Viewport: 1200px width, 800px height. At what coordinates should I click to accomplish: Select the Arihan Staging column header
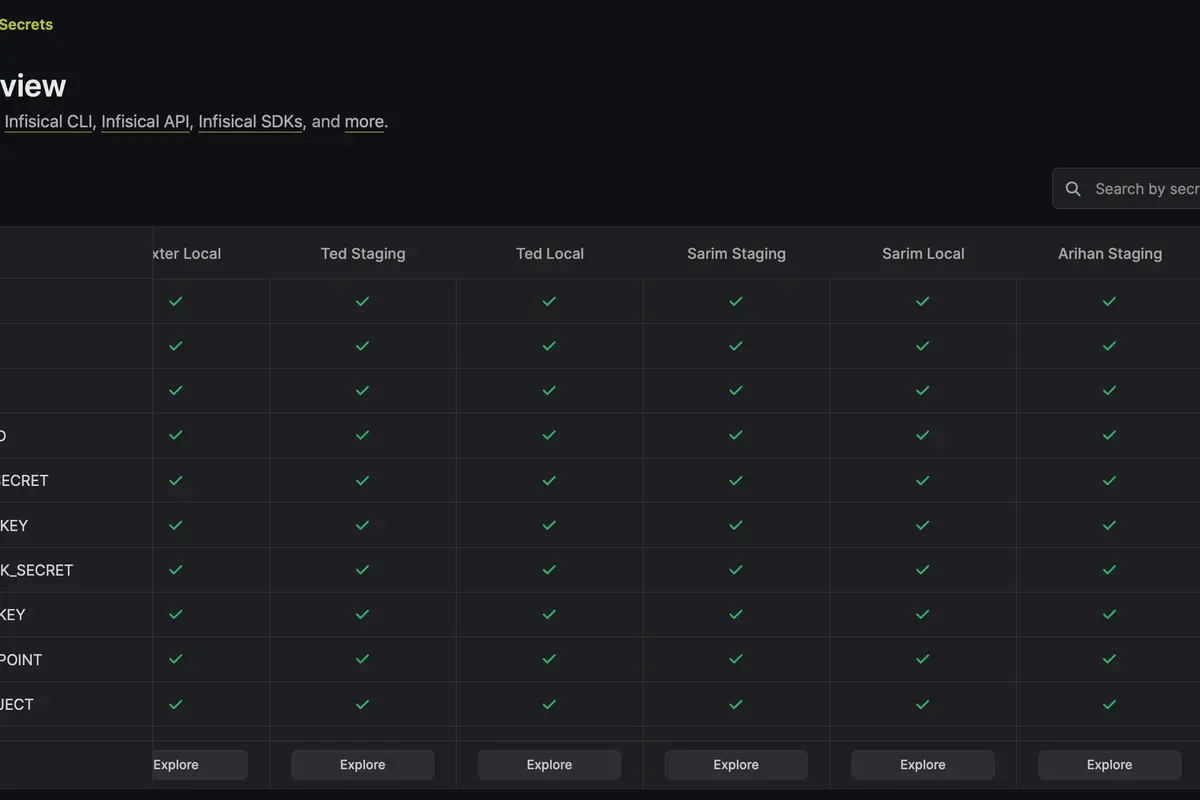(x=1110, y=254)
